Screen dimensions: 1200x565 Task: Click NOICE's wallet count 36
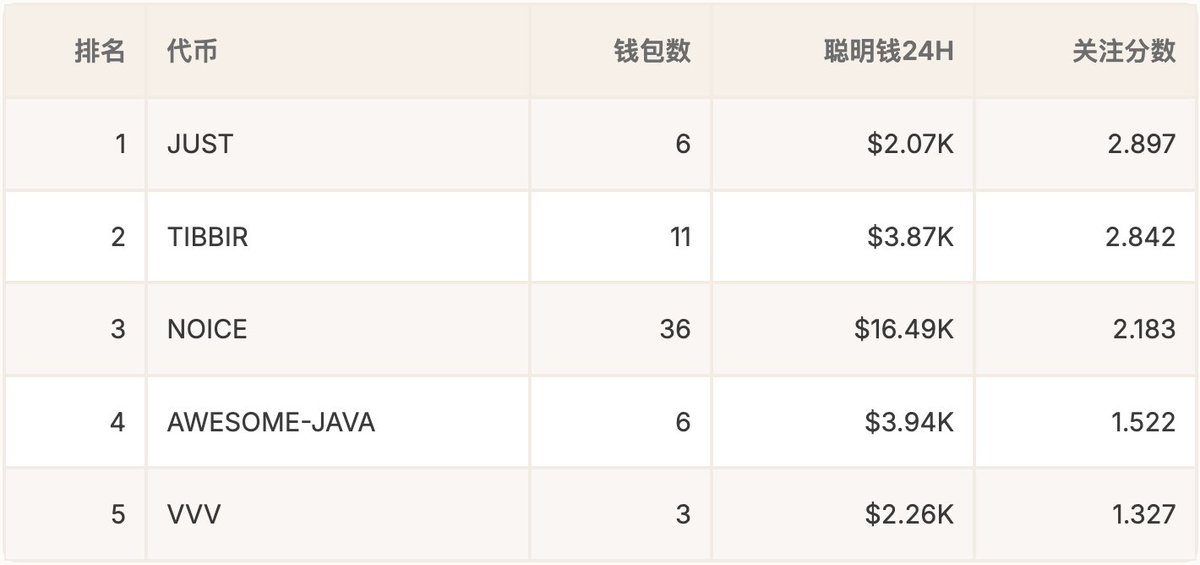point(675,329)
